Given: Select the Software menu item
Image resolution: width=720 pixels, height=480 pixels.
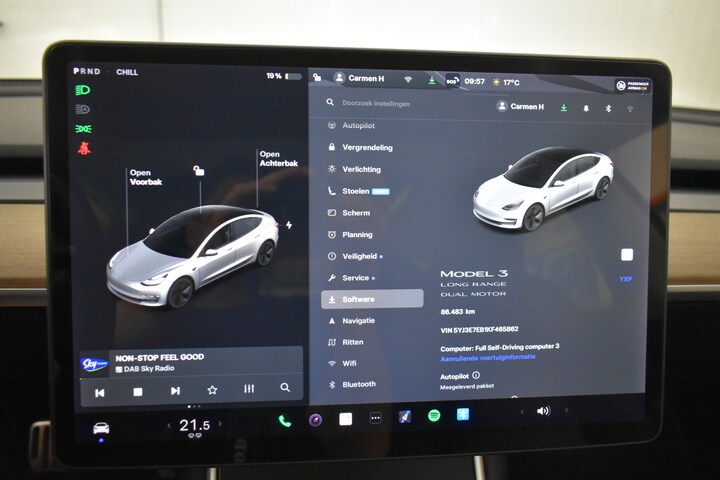Looking at the screenshot, I should click(x=372, y=299).
